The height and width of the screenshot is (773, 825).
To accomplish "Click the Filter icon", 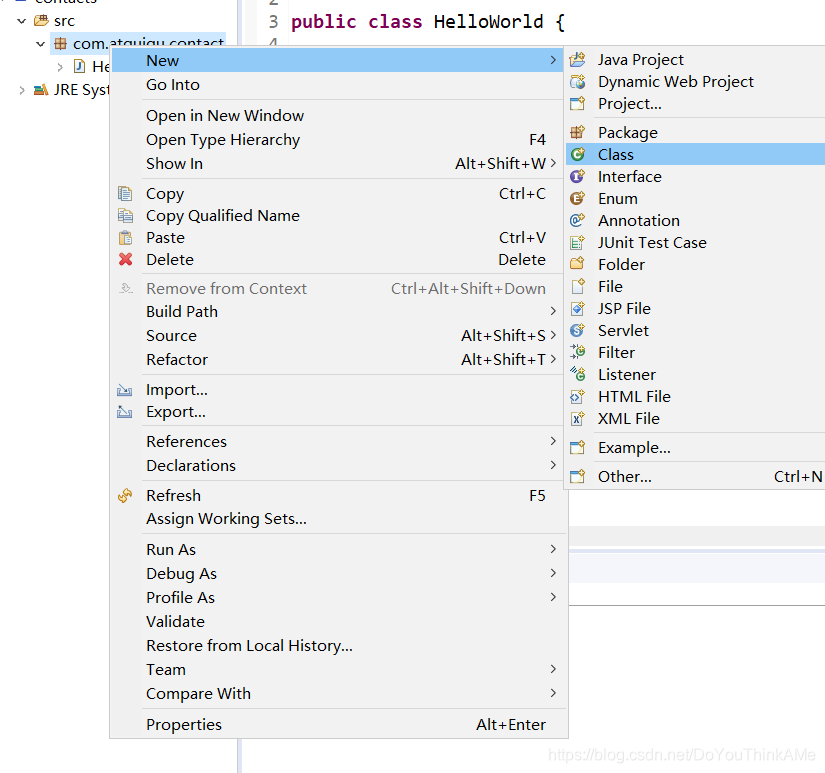I will (578, 352).
